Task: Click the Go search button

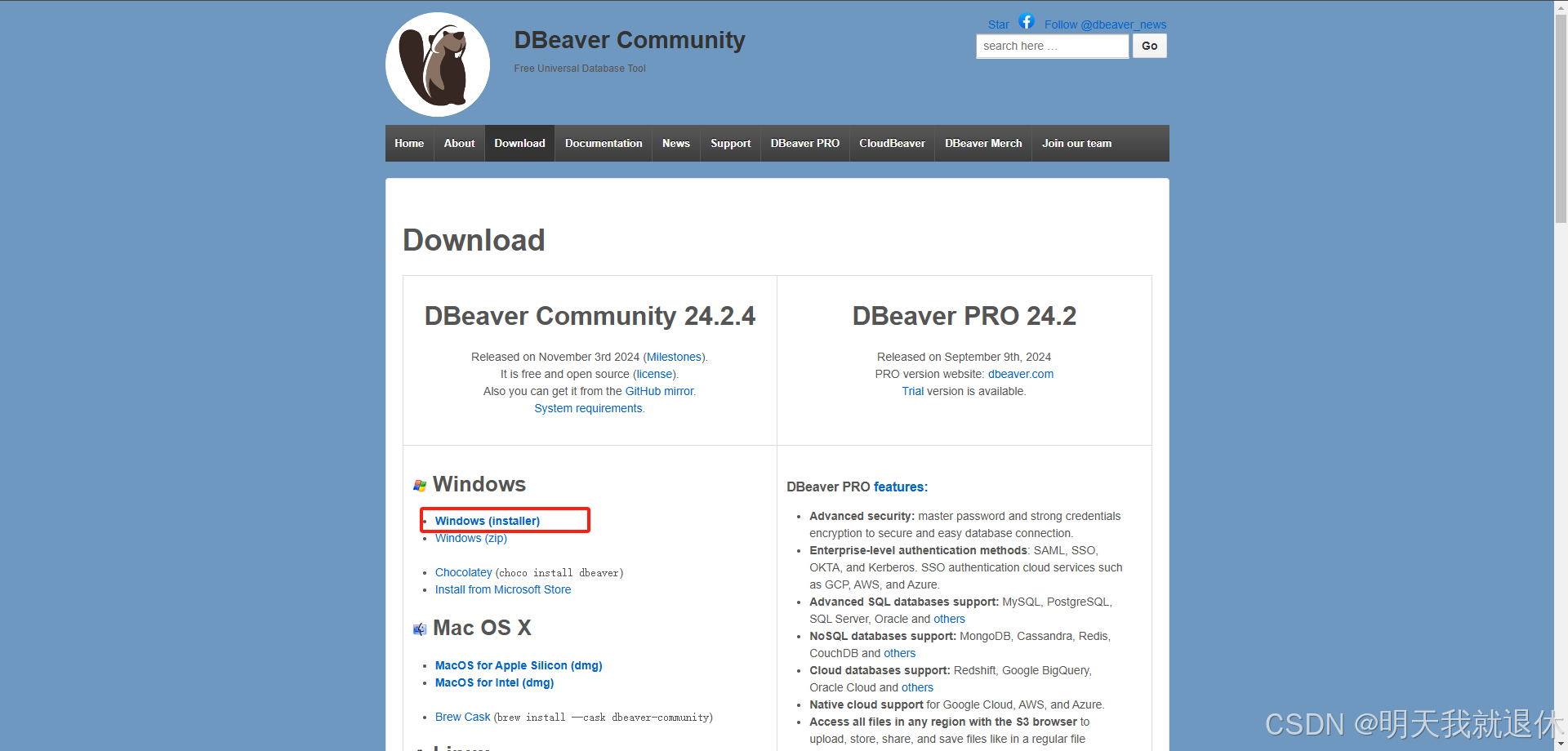Action: (1150, 47)
